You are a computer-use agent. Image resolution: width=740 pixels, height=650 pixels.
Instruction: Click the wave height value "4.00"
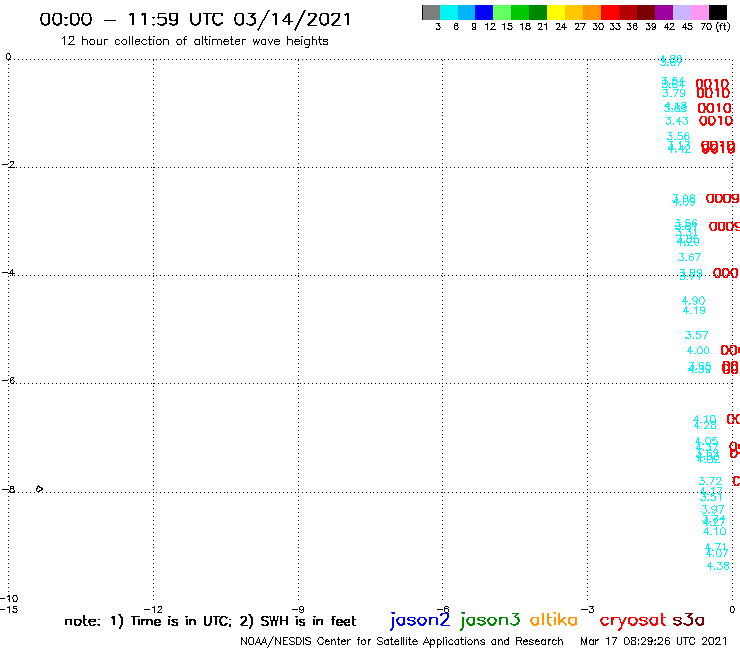(698, 350)
